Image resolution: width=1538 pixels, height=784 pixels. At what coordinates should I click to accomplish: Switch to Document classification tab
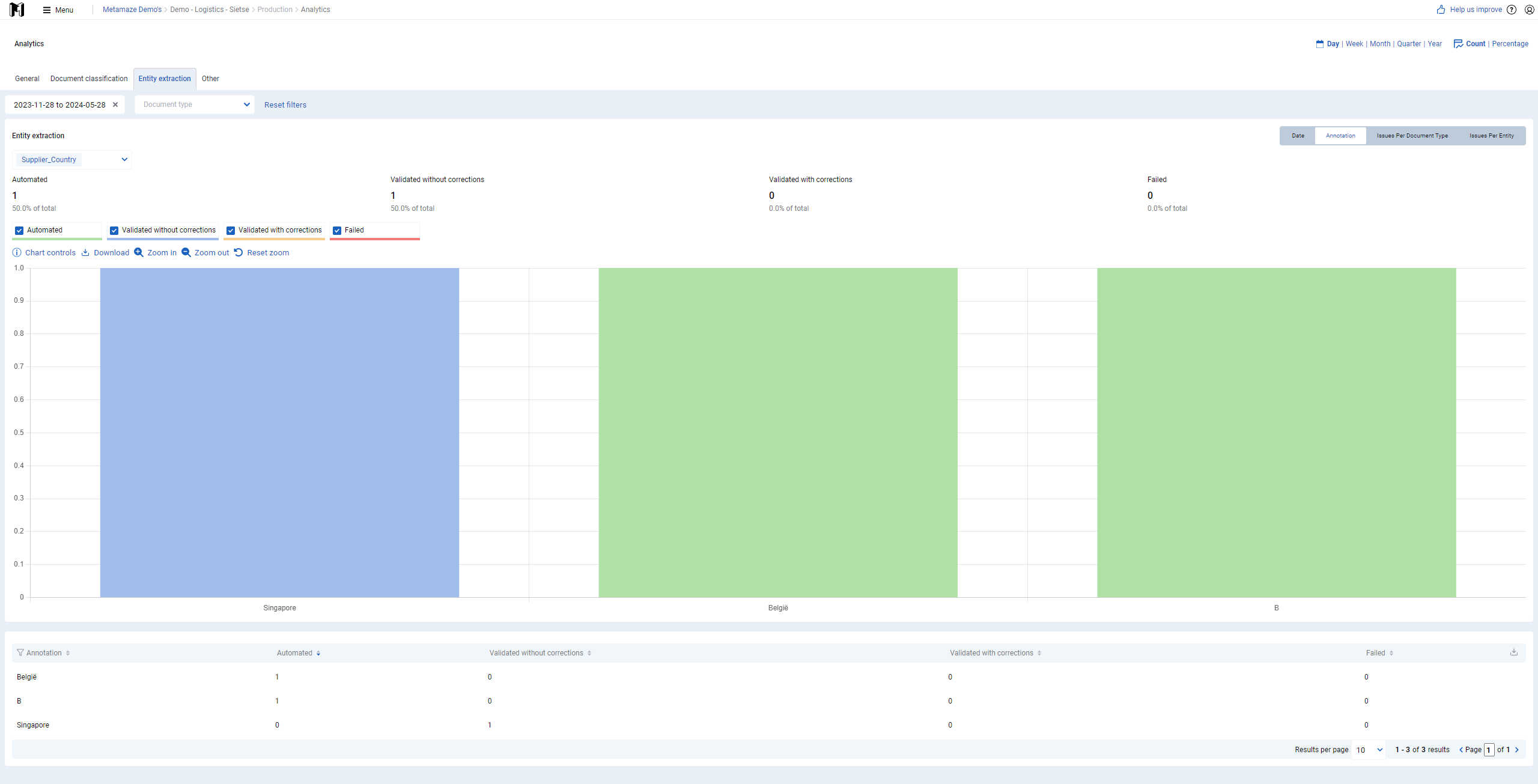pyautogui.click(x=89, y=79)
